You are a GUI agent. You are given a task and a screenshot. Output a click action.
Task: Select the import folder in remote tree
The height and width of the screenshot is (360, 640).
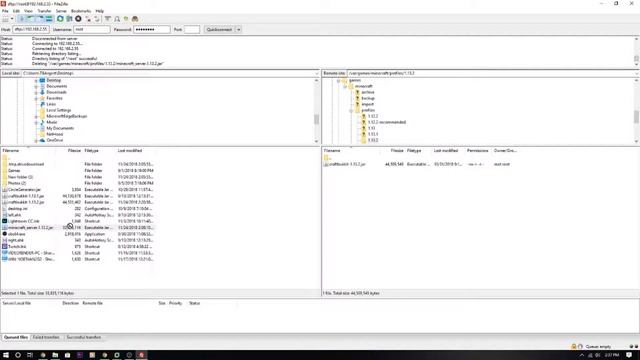point(367,104)
